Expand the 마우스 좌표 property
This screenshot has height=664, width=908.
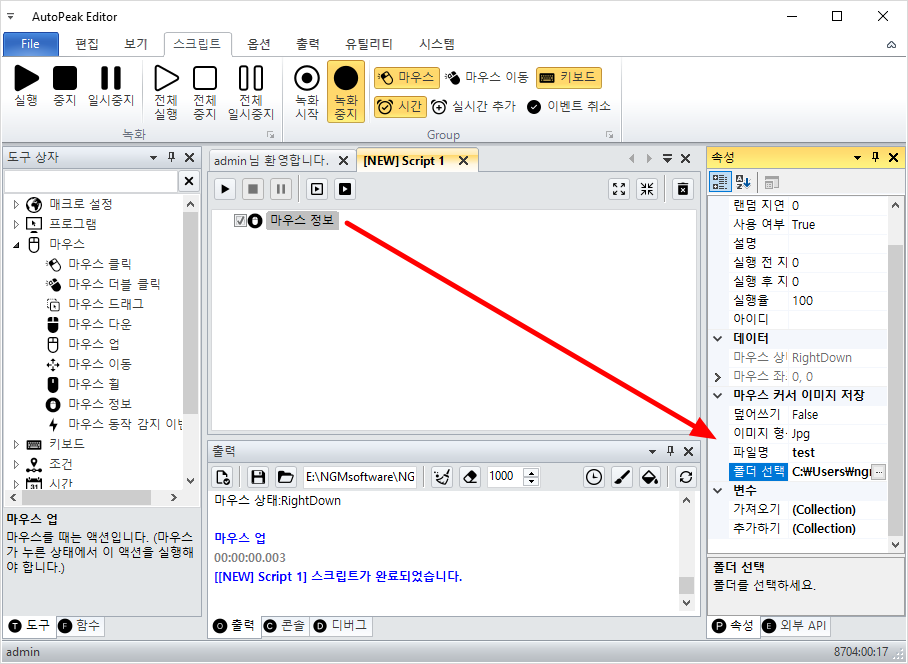coord(717,377)
